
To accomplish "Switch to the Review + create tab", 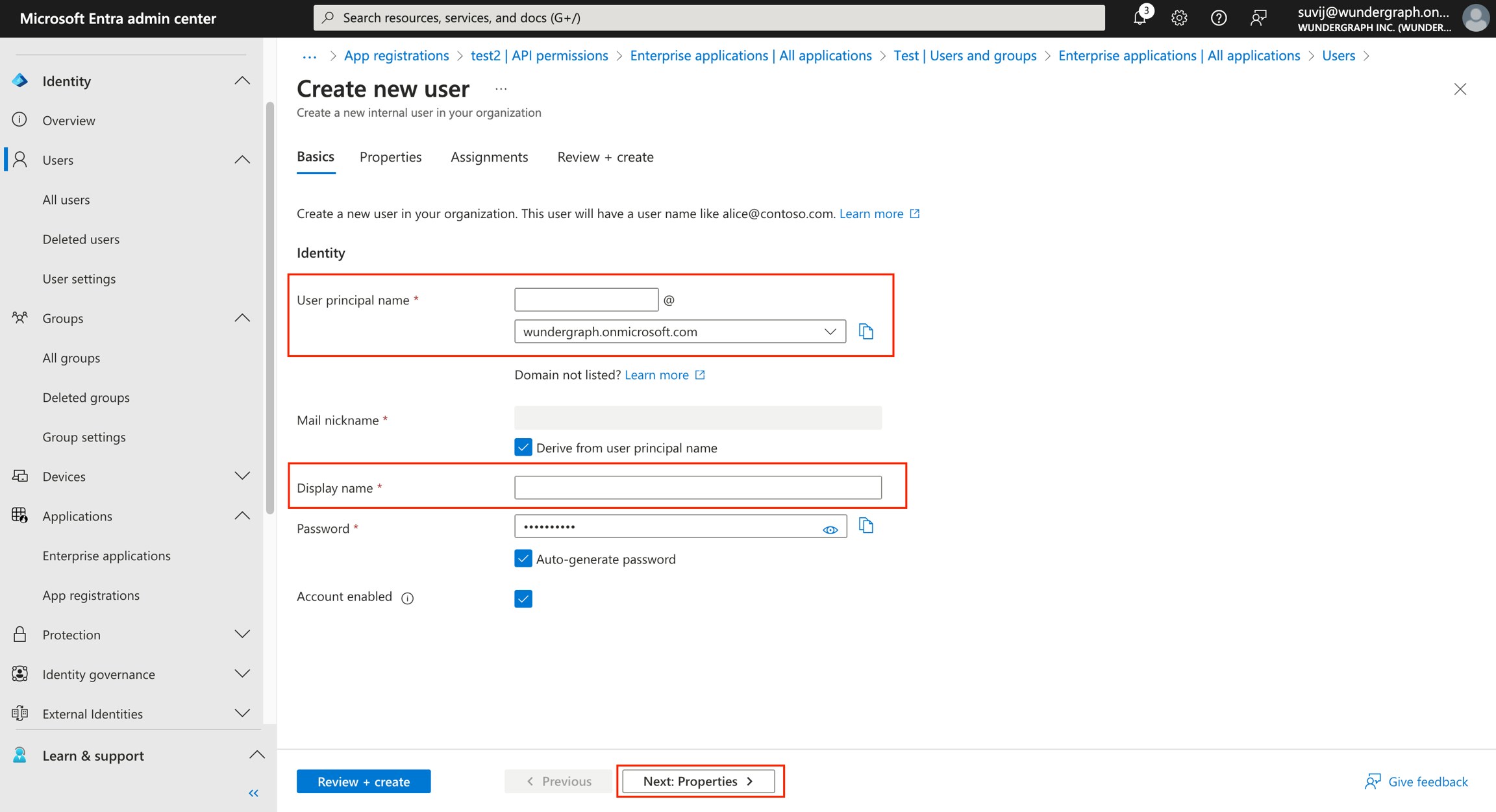I will (605, 156).
